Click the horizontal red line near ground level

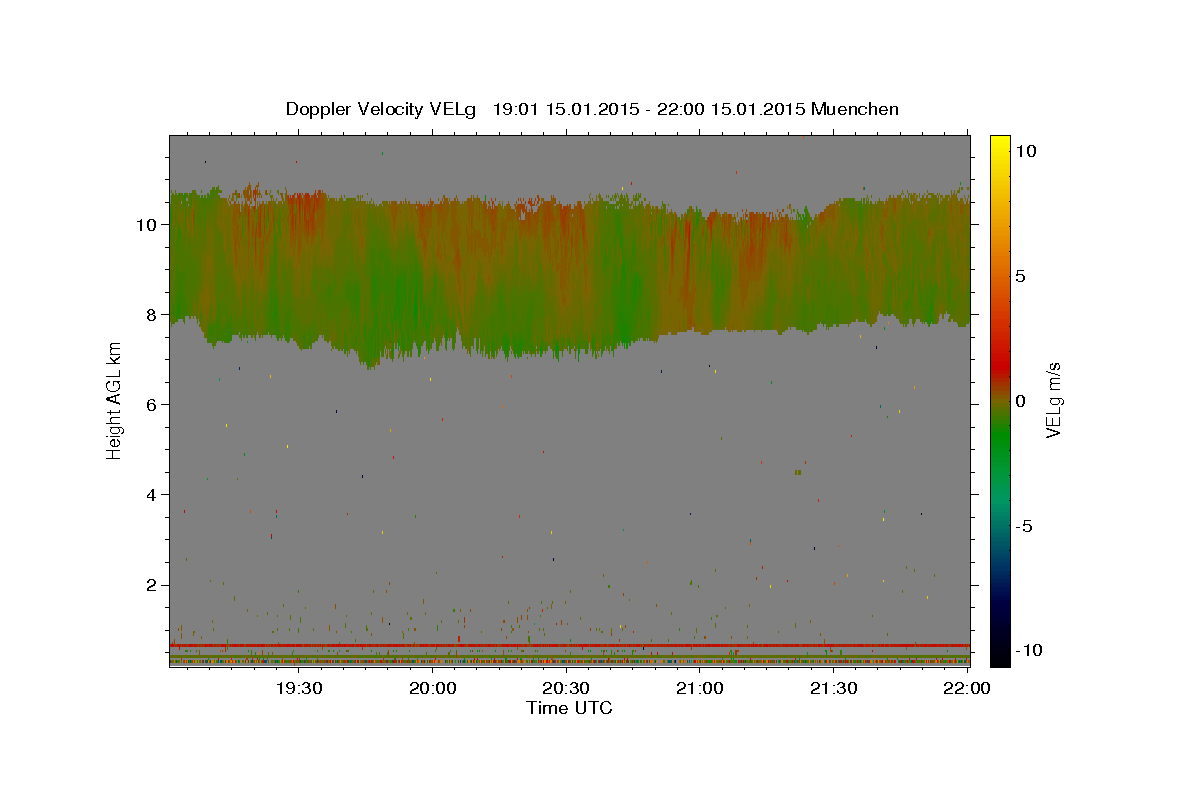[x=570, y=645]
